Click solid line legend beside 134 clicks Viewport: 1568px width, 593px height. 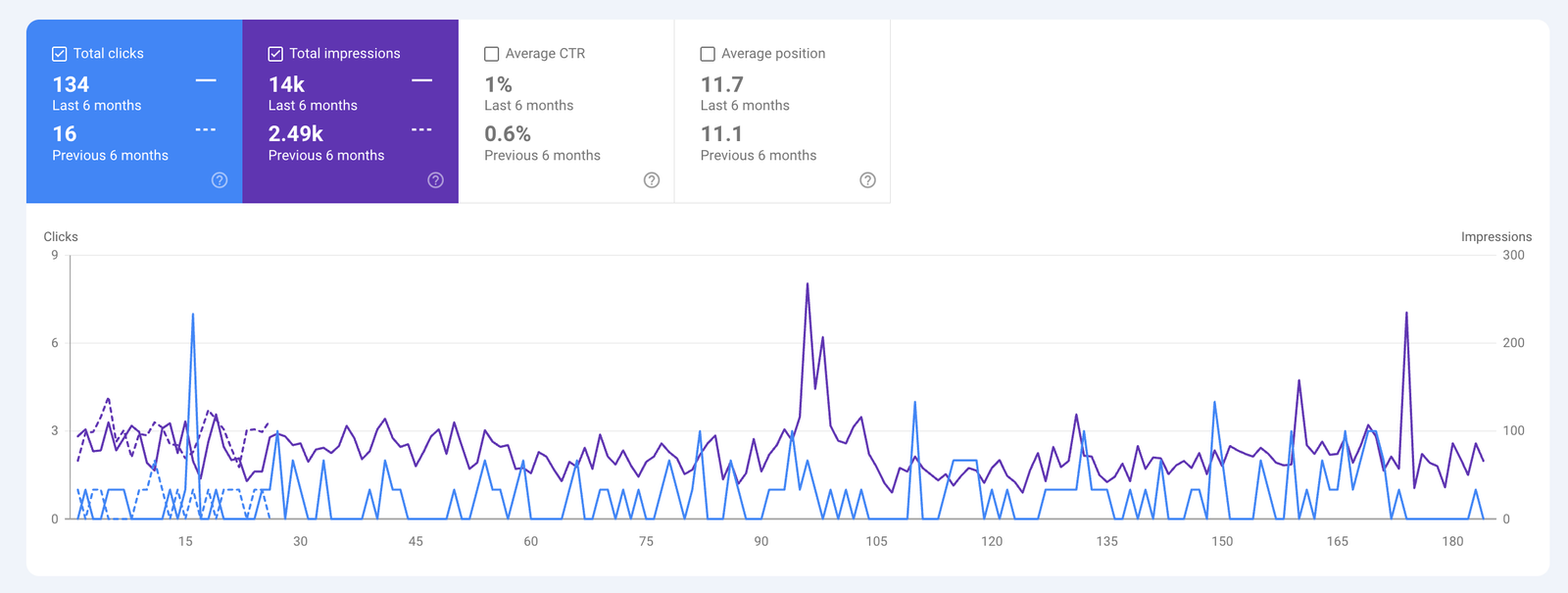(206, 80)
